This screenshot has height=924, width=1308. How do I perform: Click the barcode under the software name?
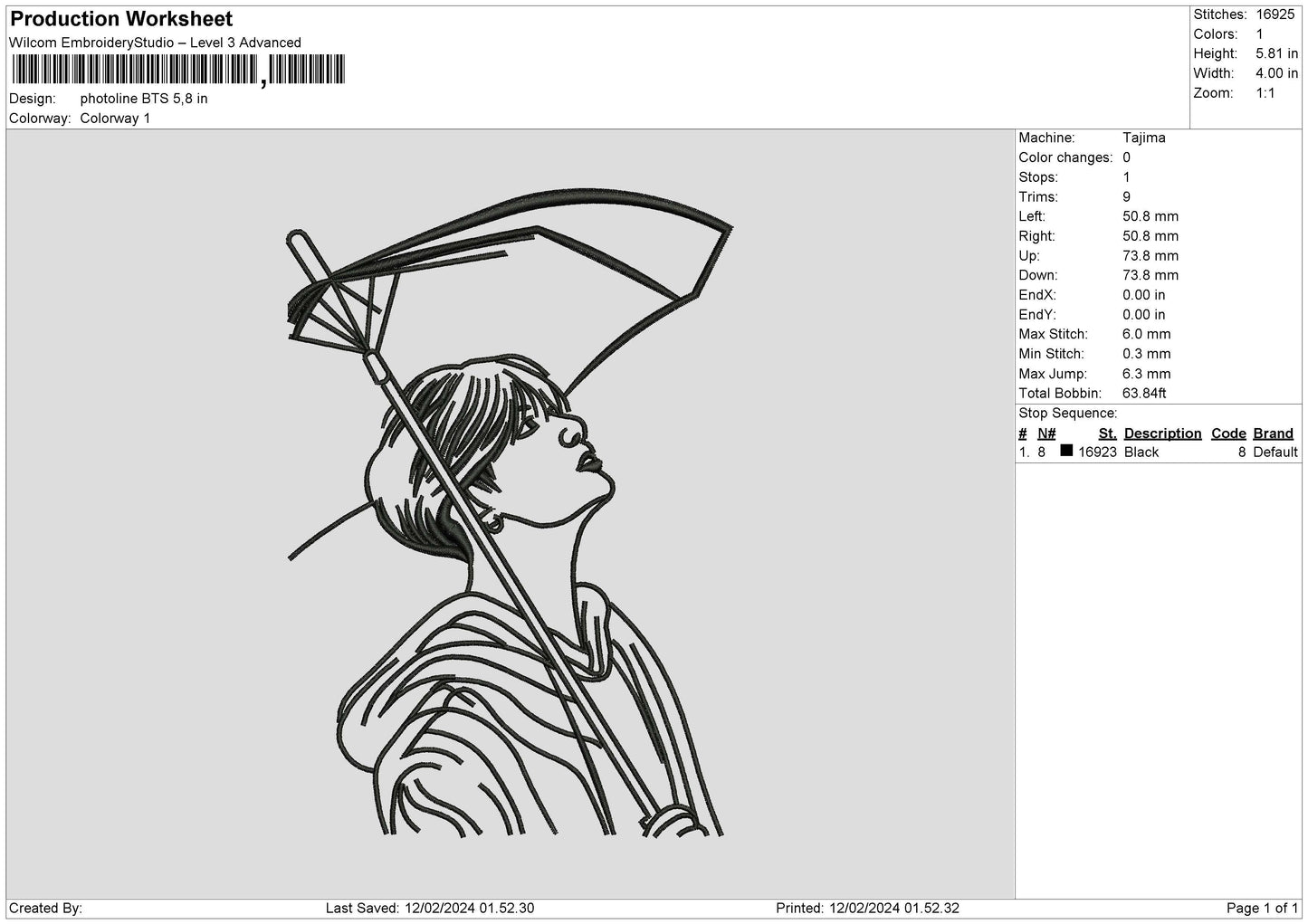tap(178, 70)
